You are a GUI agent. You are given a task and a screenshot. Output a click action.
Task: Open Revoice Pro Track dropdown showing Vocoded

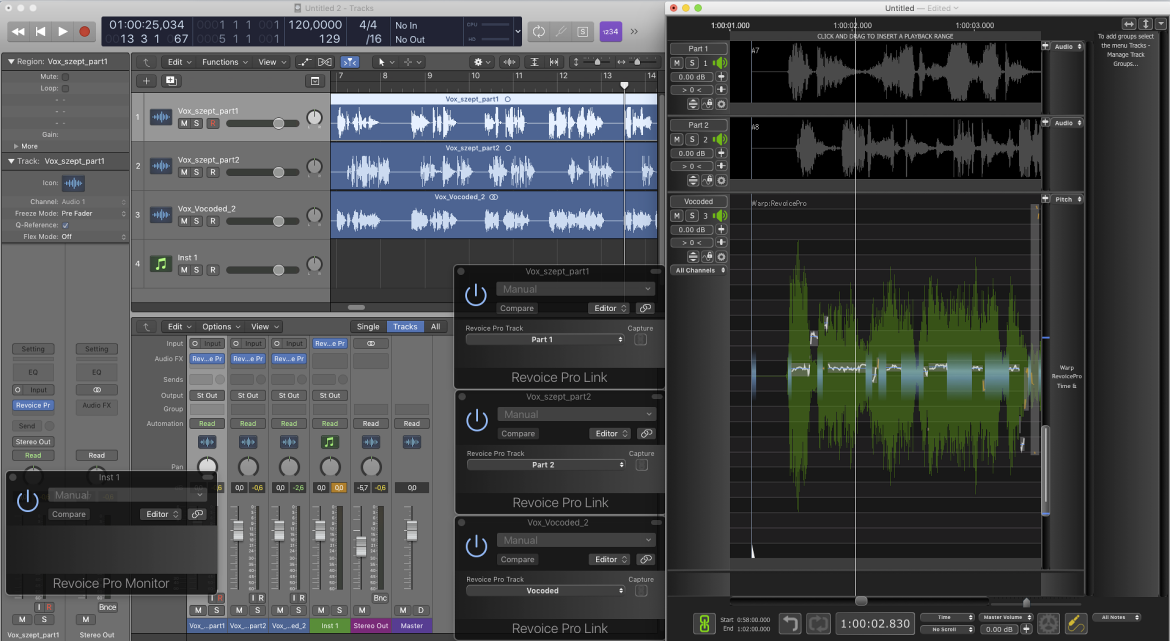pos(545,590)
